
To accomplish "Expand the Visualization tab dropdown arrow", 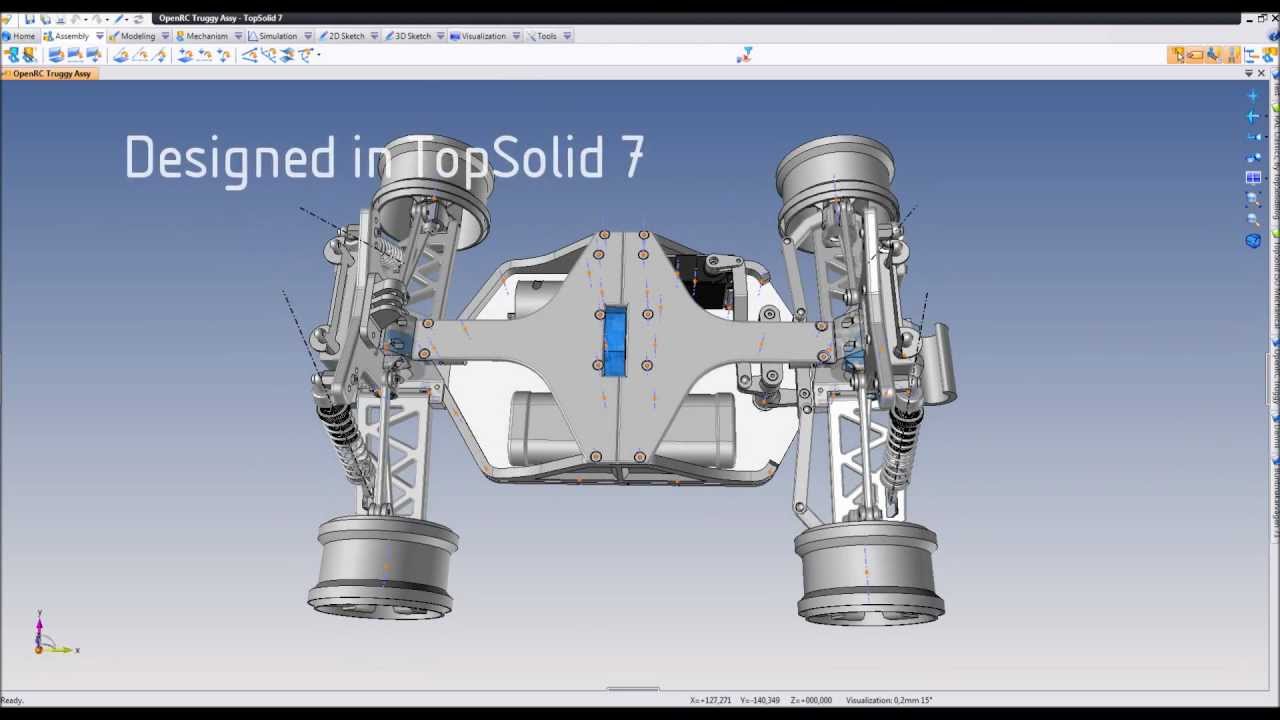I will pos(516,36).
